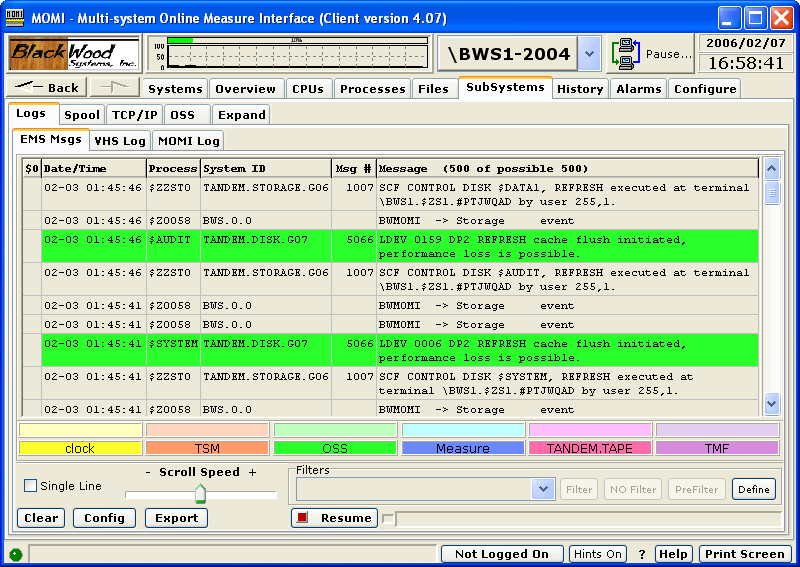Open the Alarms tab
Viewport: 800px width, 567px height.
pyautogui.click(x=638, y=89)
